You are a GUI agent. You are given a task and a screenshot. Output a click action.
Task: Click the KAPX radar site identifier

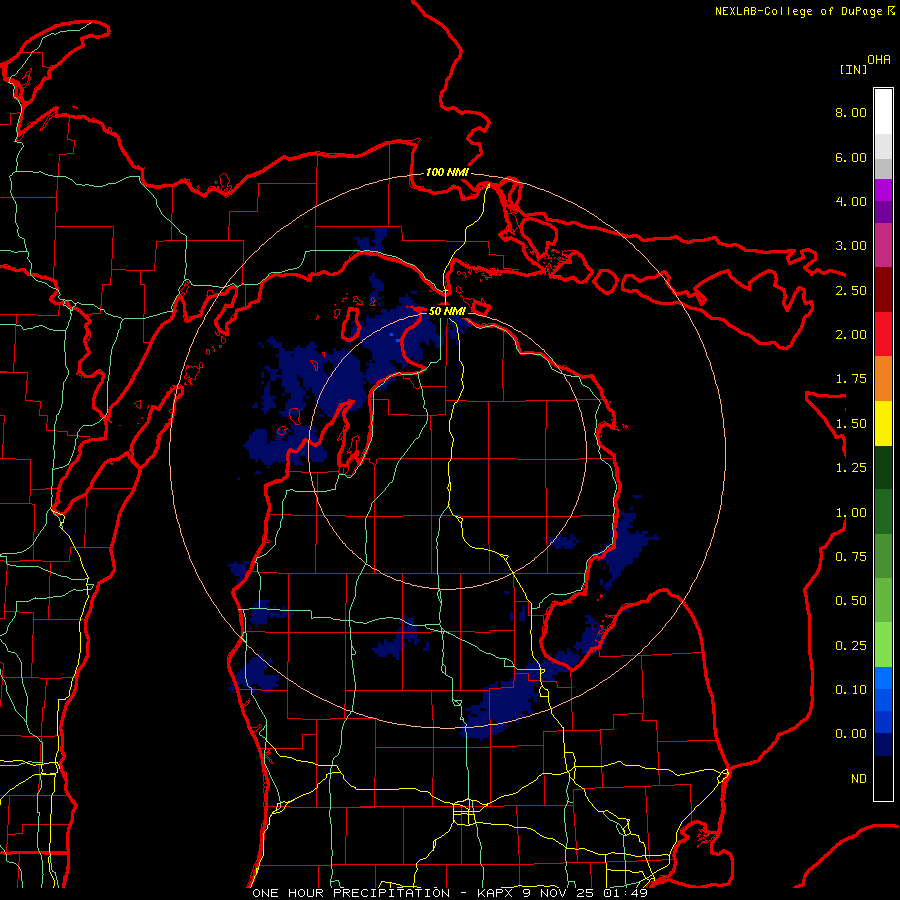(x=496, y=893)
